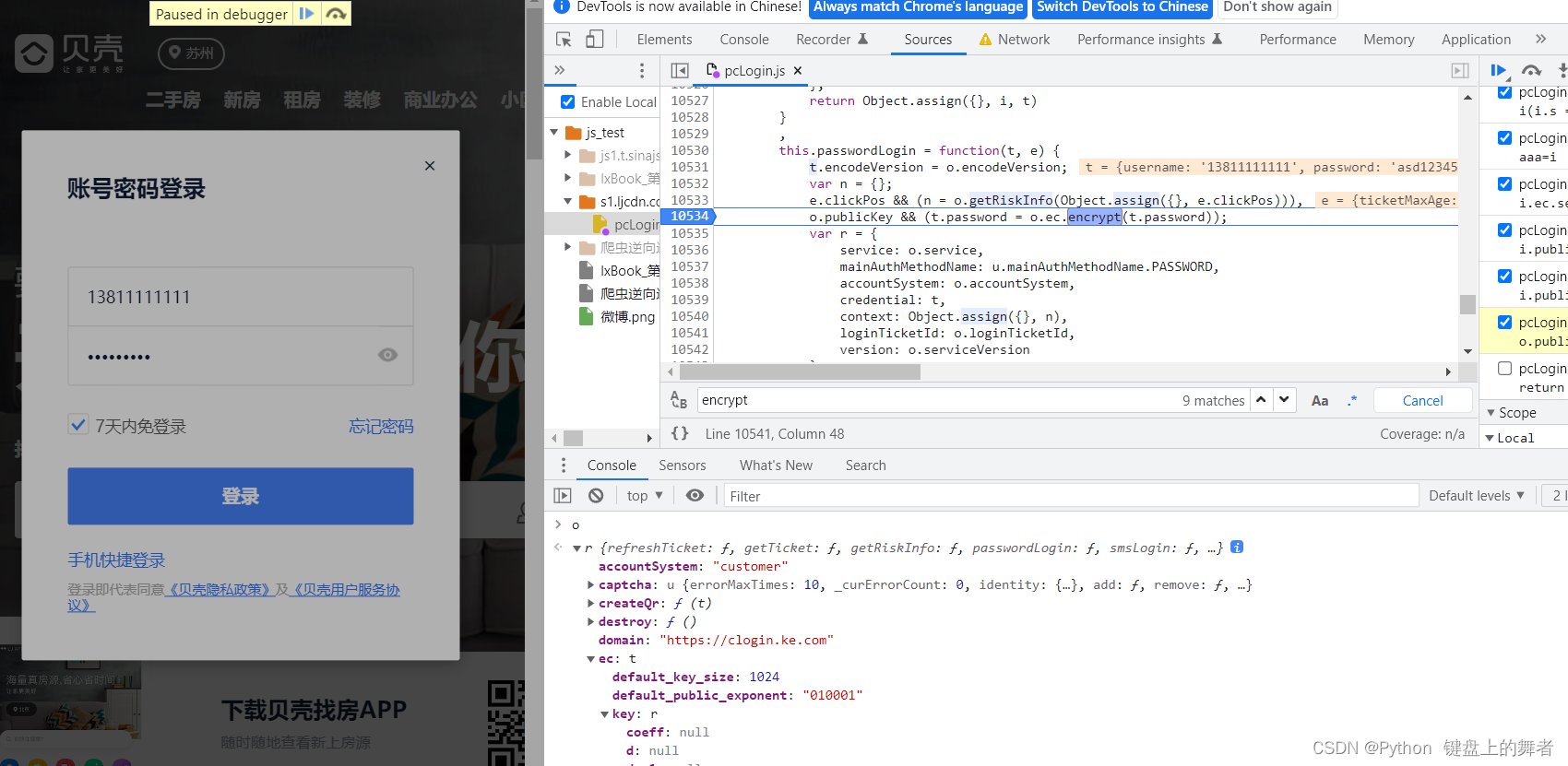Open the Performance insights tab
The image size is (1568, 766).
tap(1149, 40)
